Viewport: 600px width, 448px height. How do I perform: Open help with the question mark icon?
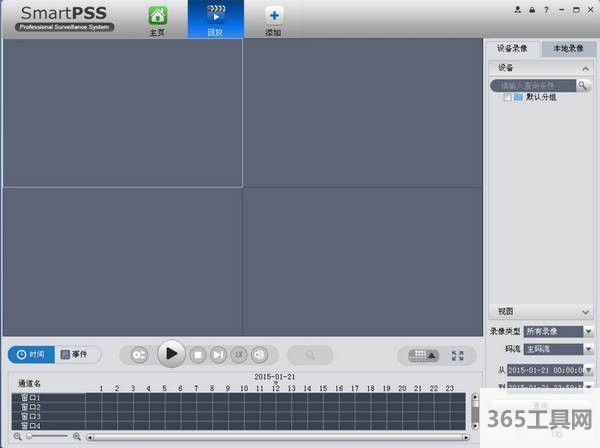pyautogui.click(x=546, y=9)
